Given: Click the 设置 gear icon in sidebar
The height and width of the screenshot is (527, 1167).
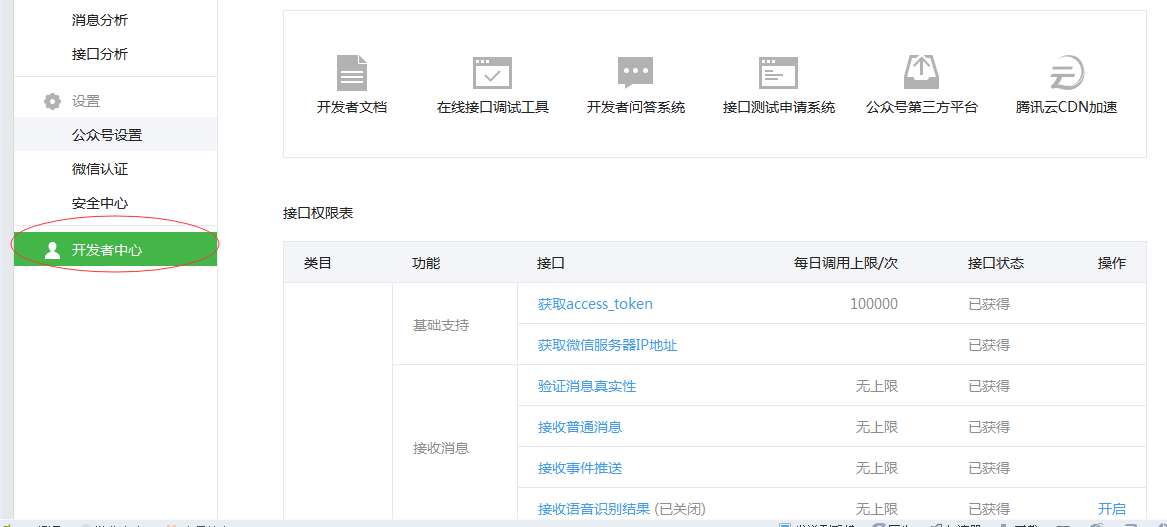Looking at the screenshot, I should [52, 101].
